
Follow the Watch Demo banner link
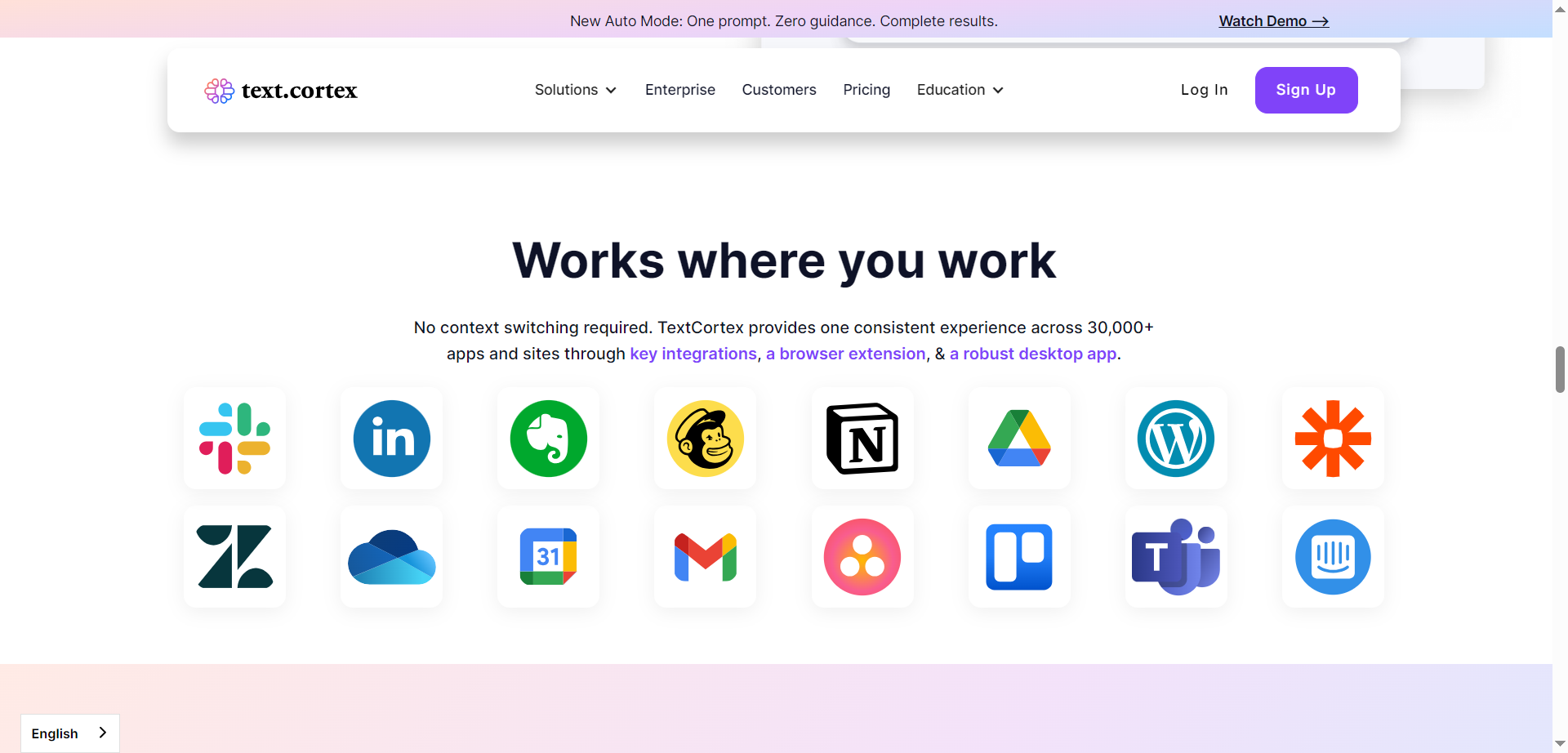click(1274, 21)
